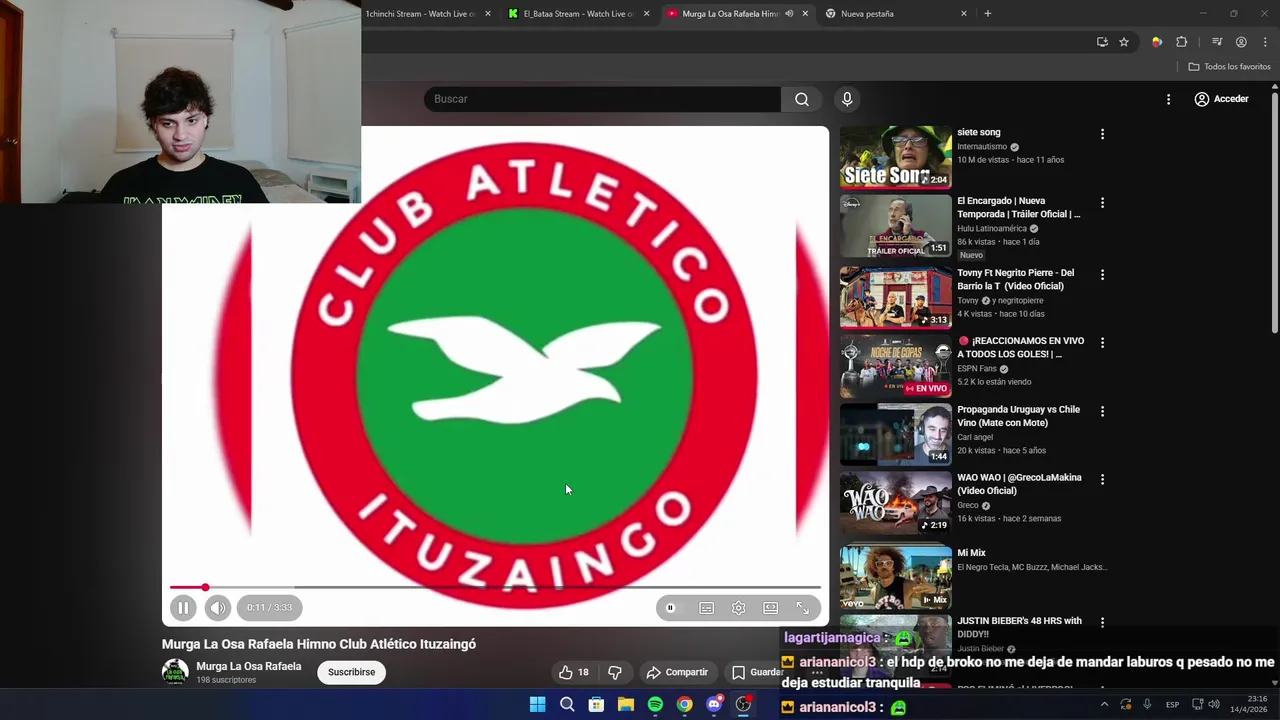This screenshot has width=1280, height=720.
Task: Open the Mi Mix playlist
Action: coord(895,576)
